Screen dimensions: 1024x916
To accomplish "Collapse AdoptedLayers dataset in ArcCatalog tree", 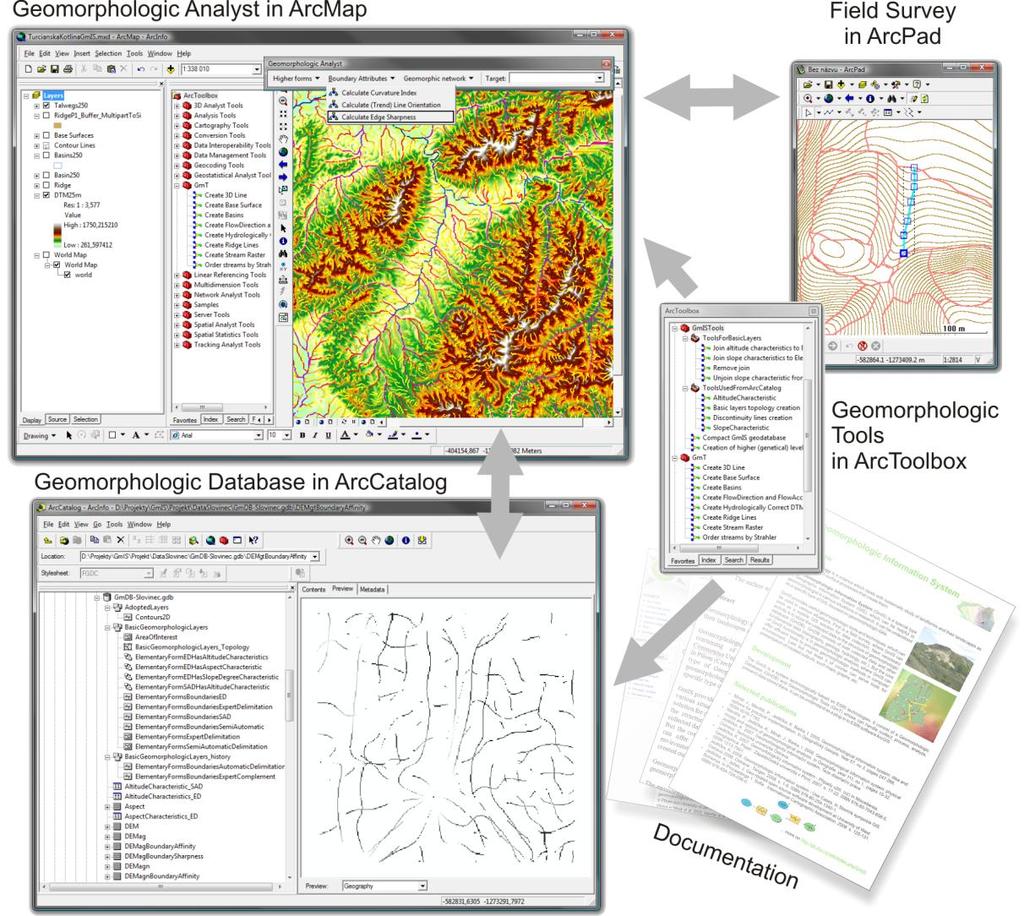I will pyautogui.click(x=107, y=607).
